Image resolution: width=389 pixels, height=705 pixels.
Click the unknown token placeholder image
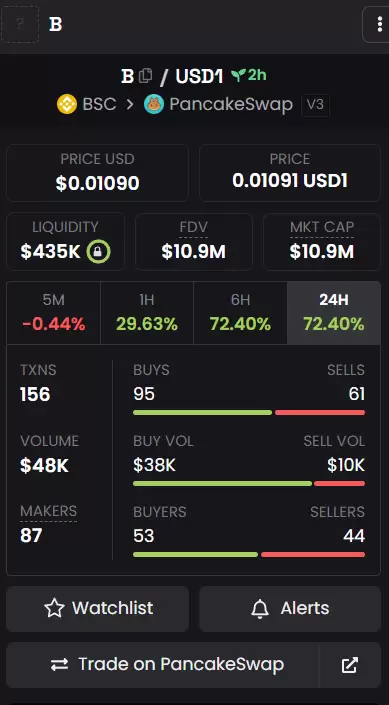pos(19,24)
